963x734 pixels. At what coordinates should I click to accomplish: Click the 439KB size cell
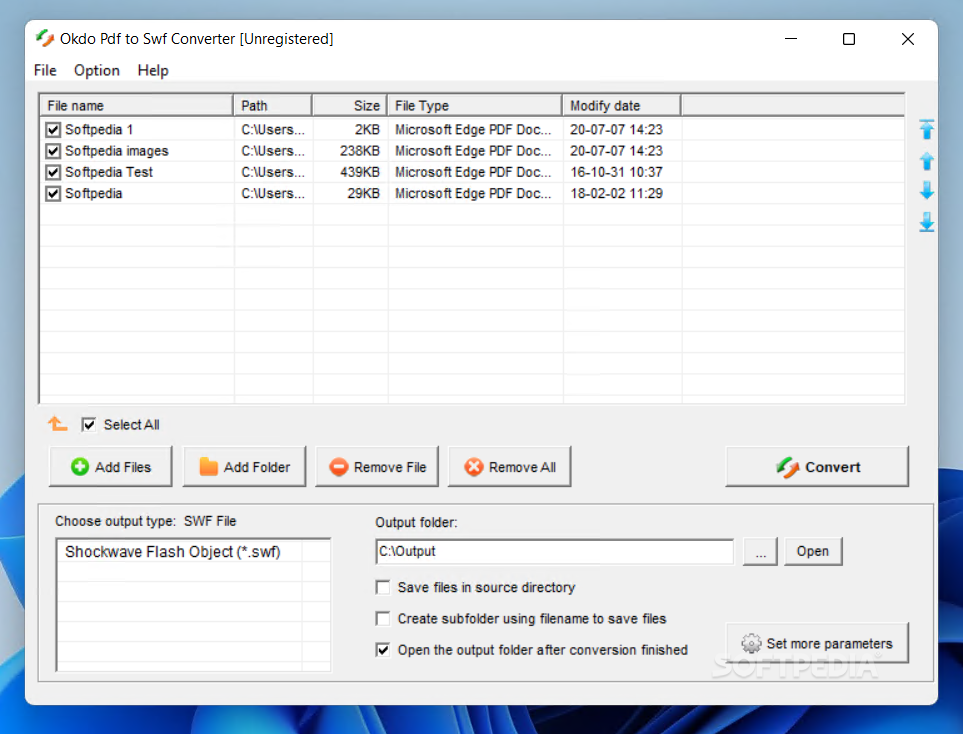point(360,173)
